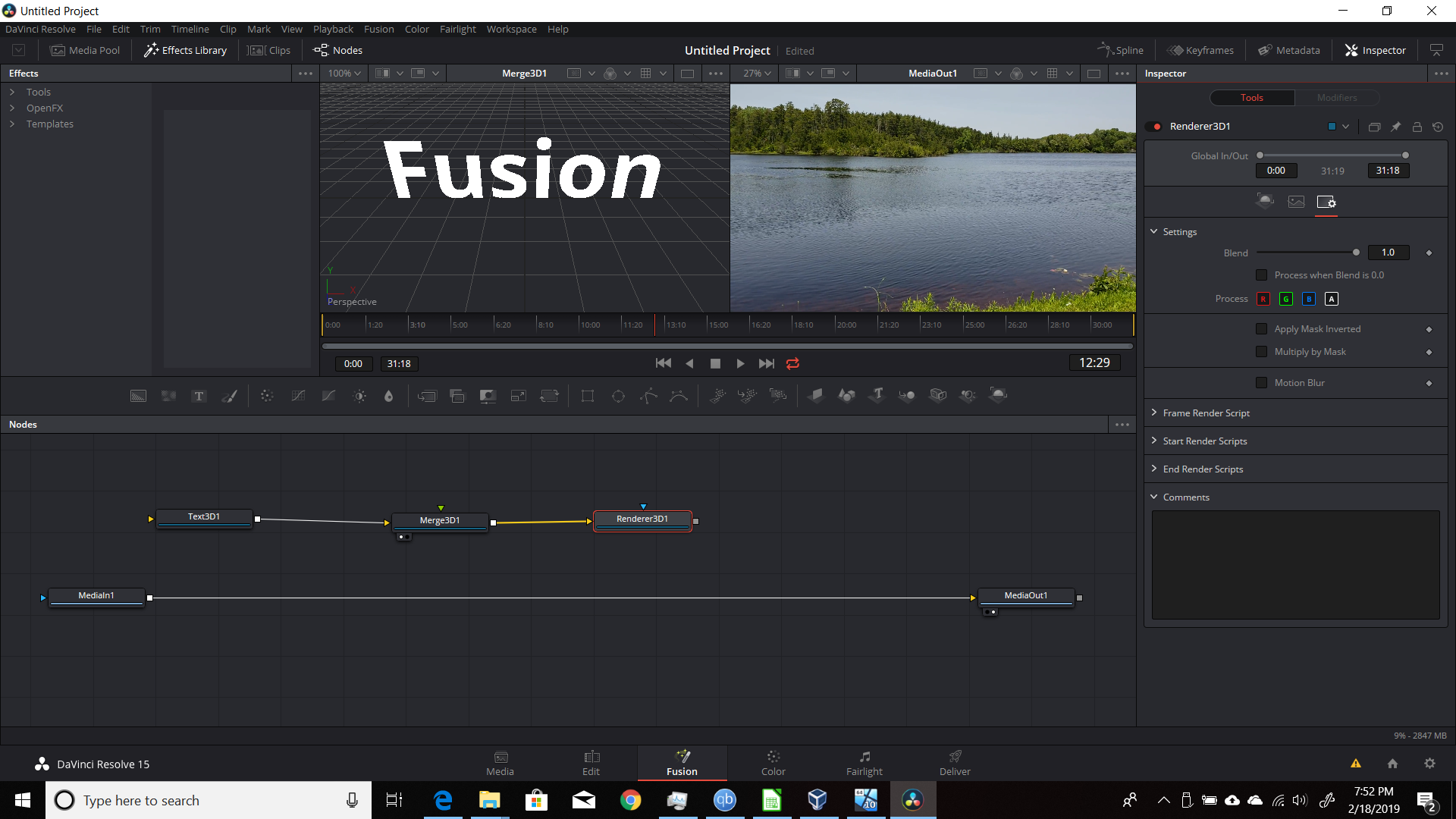Toggle Process when Blend is 0.0

tap(1262, 275)
